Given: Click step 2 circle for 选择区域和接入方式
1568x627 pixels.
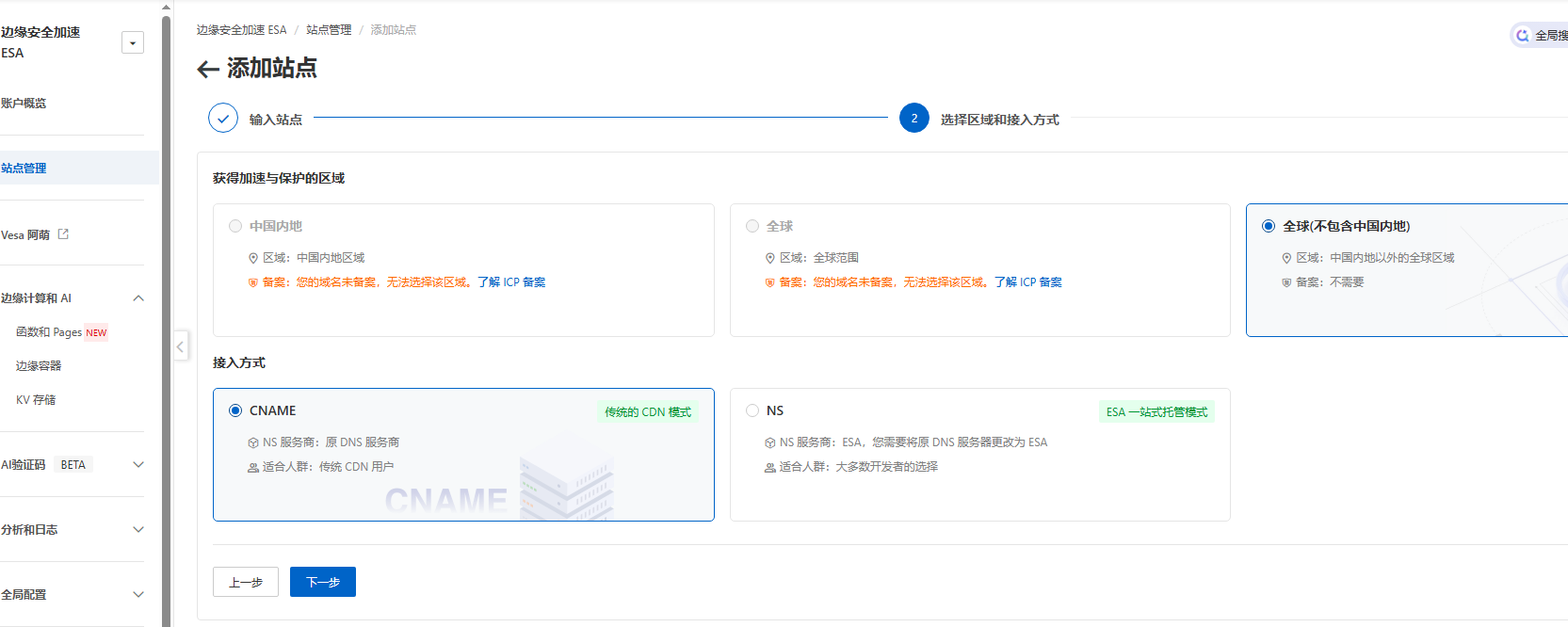Looking at the screenshot, I should click(x=914, y=118).
